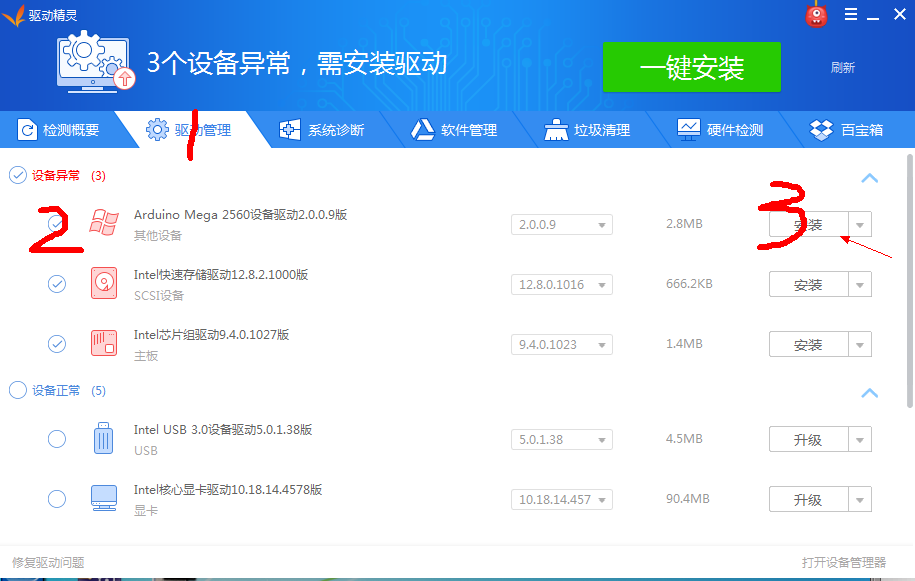Image resolution: width=915 pixels, height=581 pixels.
Task: Click the 刷新 refresh link
Action: [843, 68]
